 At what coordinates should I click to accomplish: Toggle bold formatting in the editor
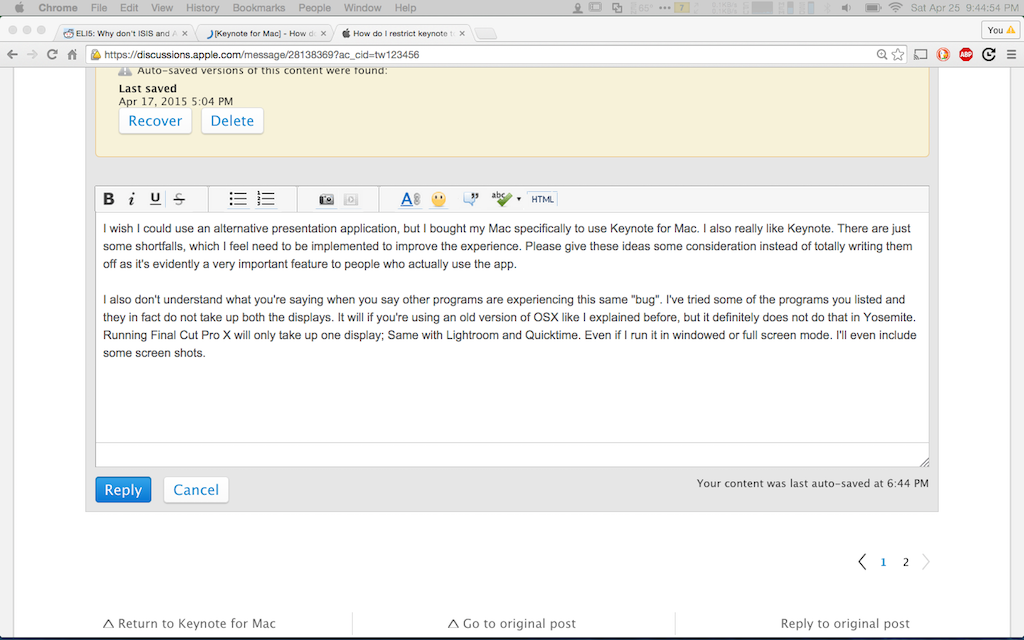pos(109,199)
